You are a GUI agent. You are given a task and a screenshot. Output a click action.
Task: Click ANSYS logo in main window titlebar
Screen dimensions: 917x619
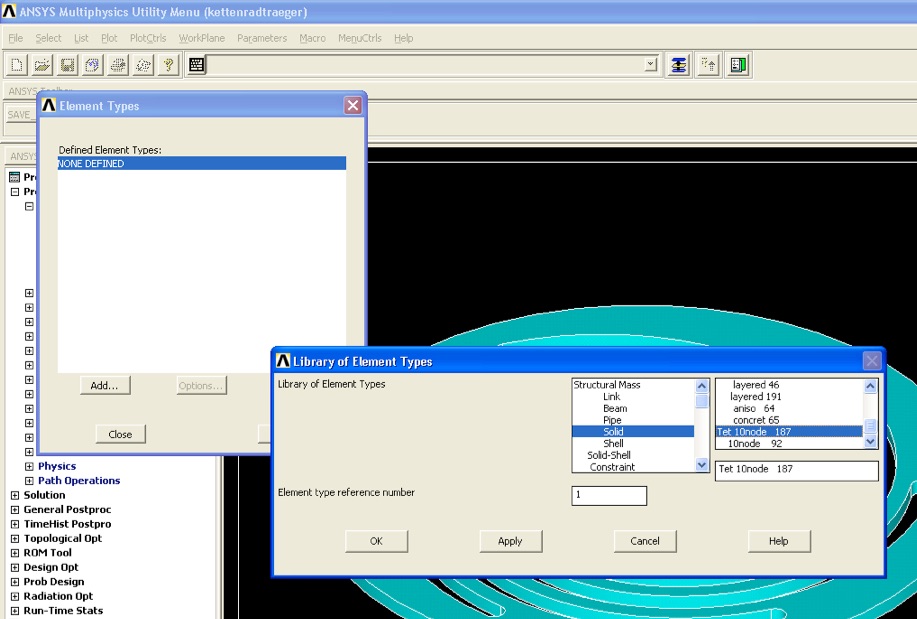(9, 11)
